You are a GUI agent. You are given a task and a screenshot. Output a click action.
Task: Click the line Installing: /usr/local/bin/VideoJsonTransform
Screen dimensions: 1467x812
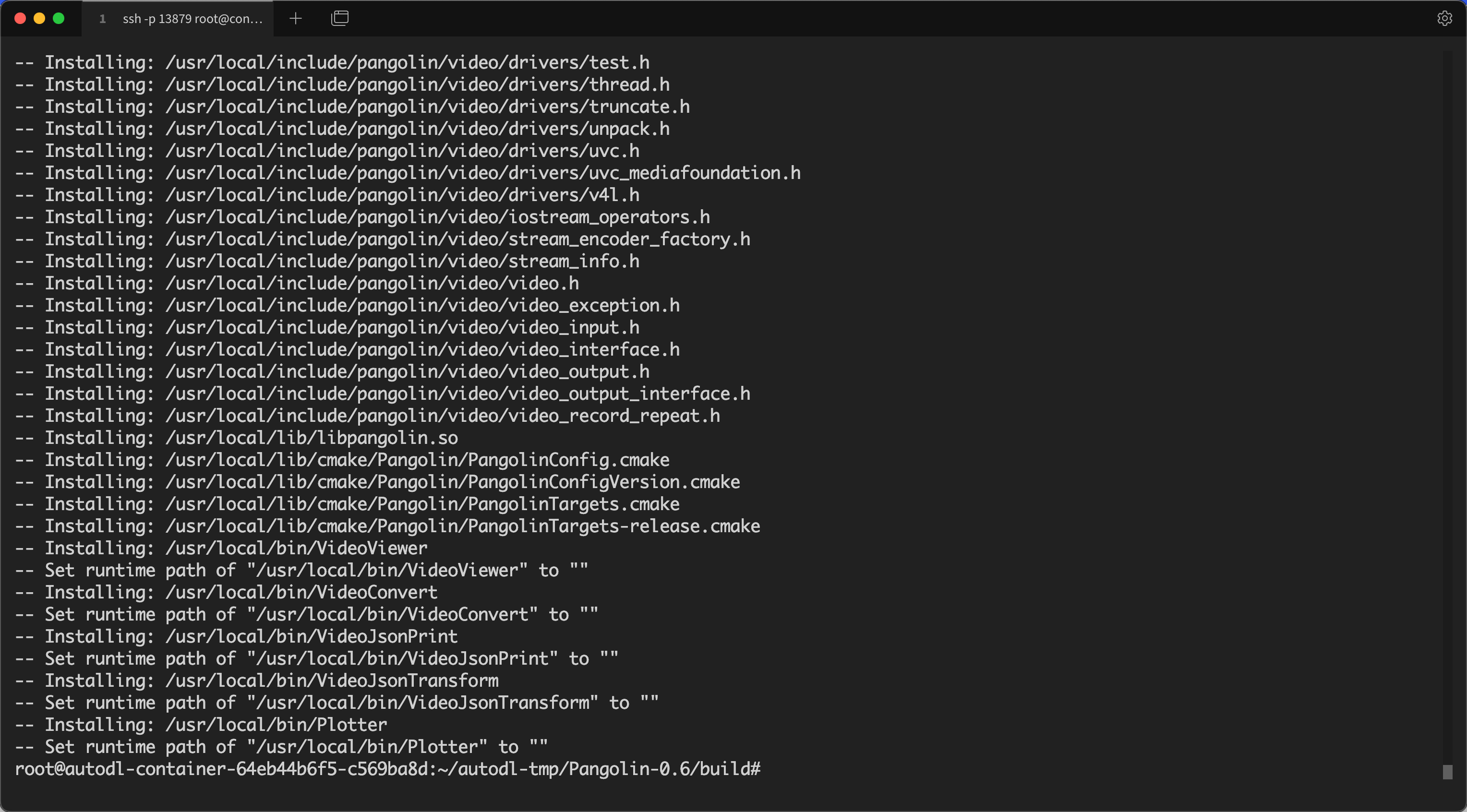(257, 681)
